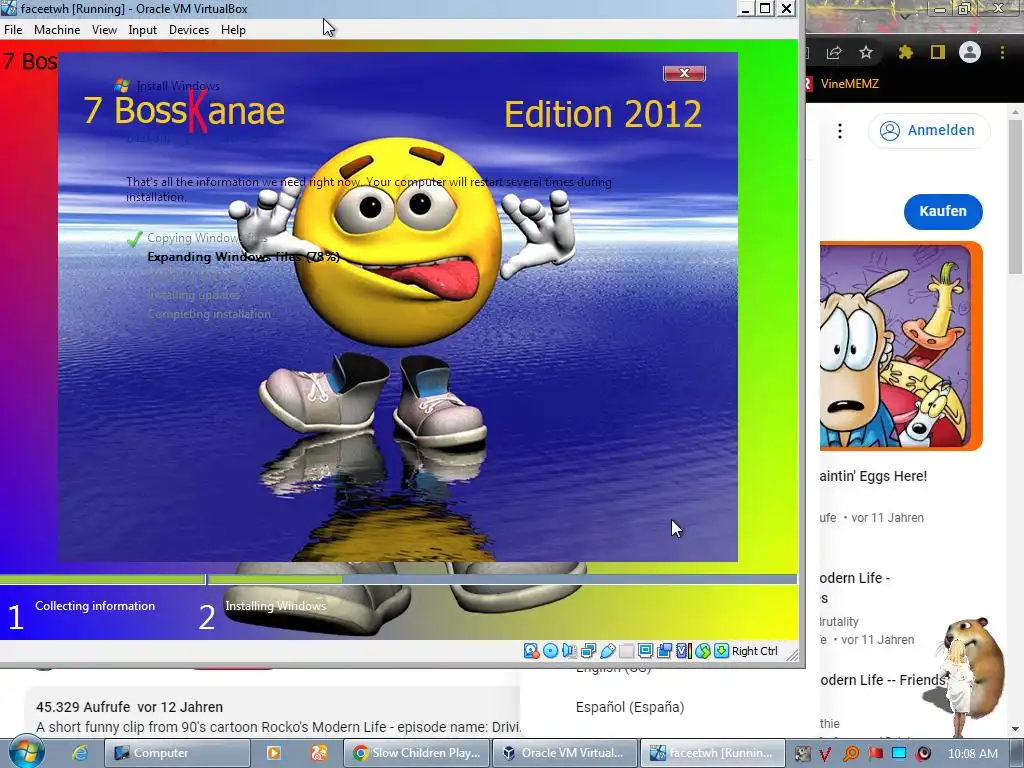Open the VirtualBox File menu

click(12, 30)
